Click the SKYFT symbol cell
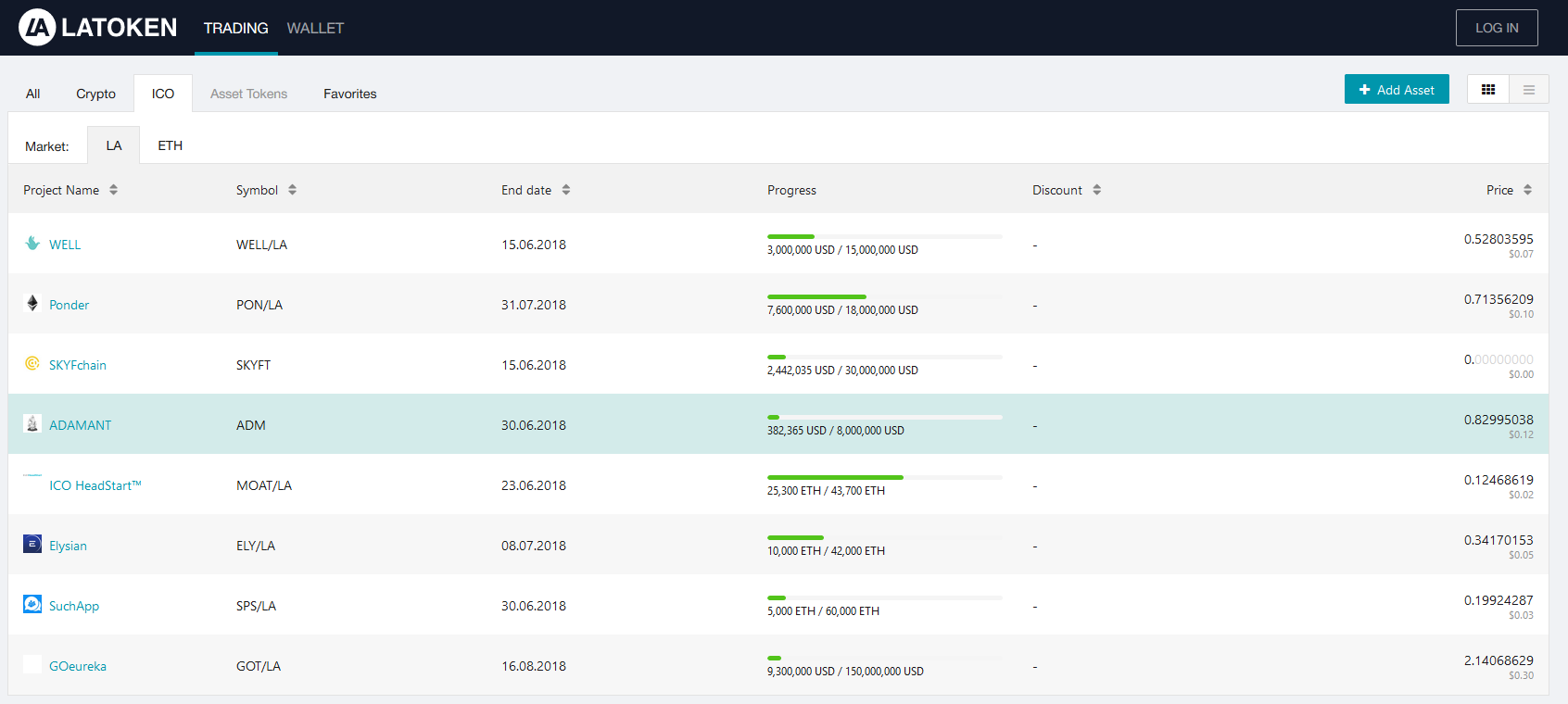This screenshot has width=1568, height=704. (x=254, y=365)
